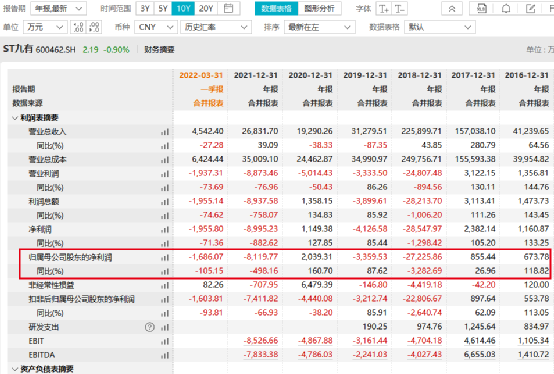
Task: Open chart icon for 扣非后归属母公司股东的净利润 row
Action: click(x=165, y=300)
